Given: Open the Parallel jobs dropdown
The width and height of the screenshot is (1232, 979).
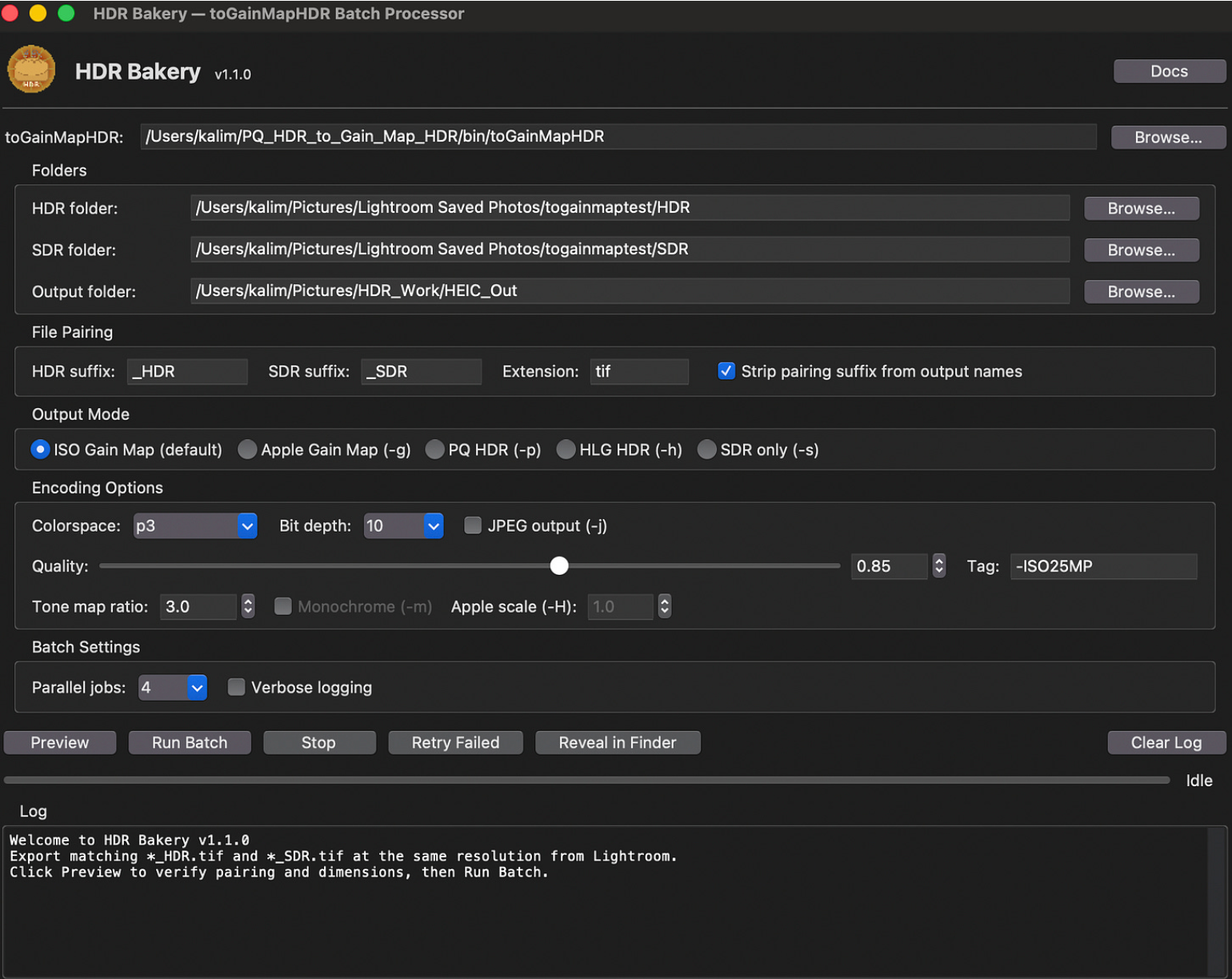Looking at the screenshot, I should 173,688.
